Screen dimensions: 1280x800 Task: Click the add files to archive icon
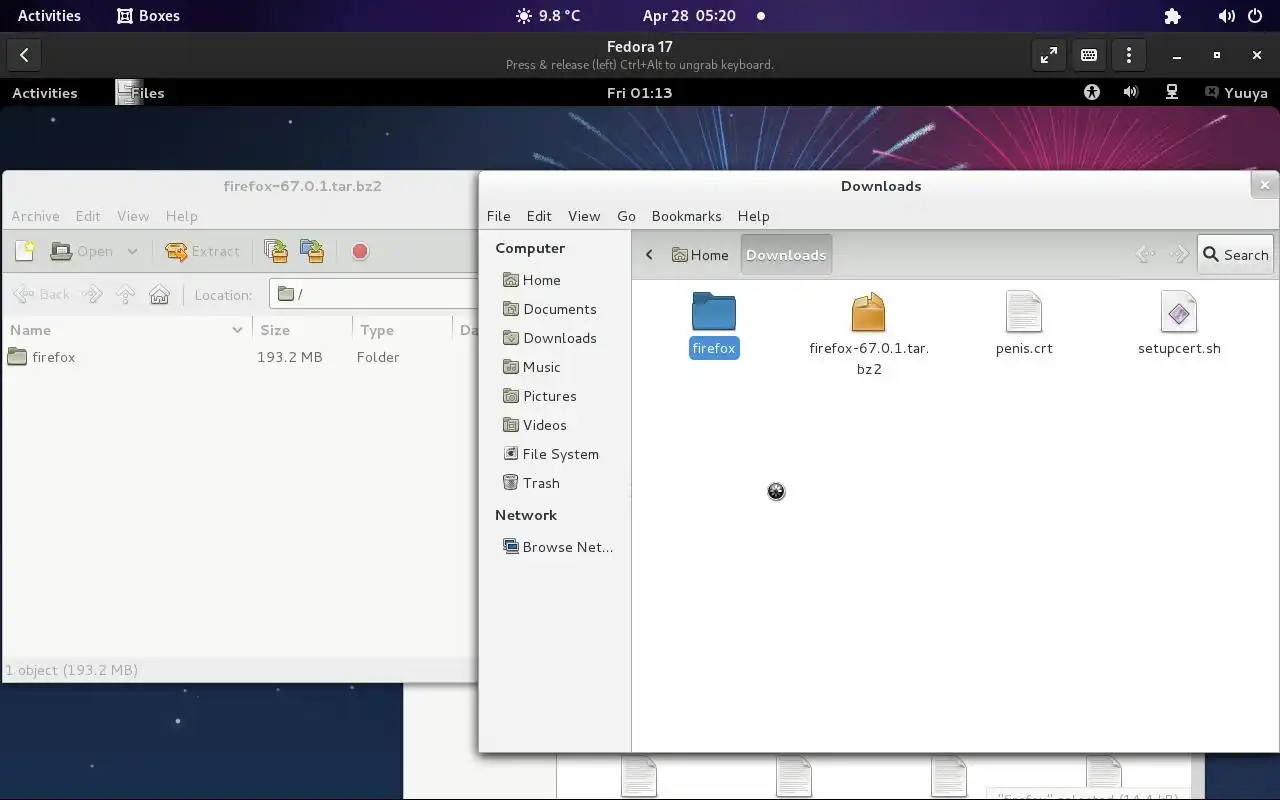click(276, 251)
